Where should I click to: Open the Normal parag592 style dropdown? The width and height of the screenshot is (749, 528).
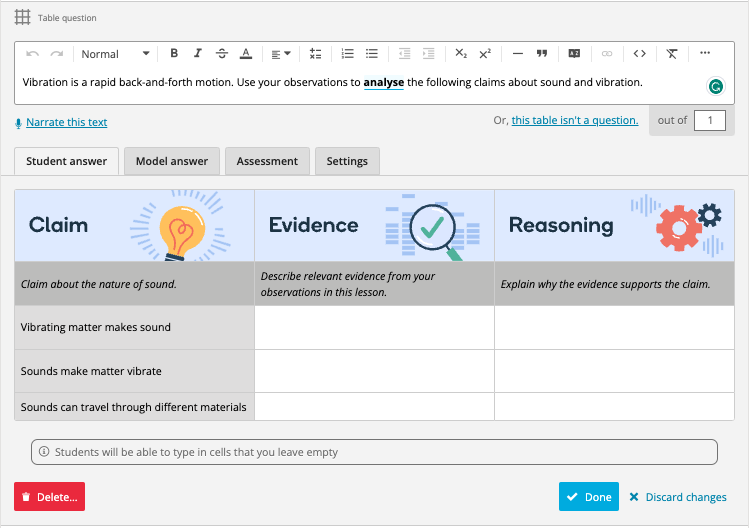click(x=114, y=54)
